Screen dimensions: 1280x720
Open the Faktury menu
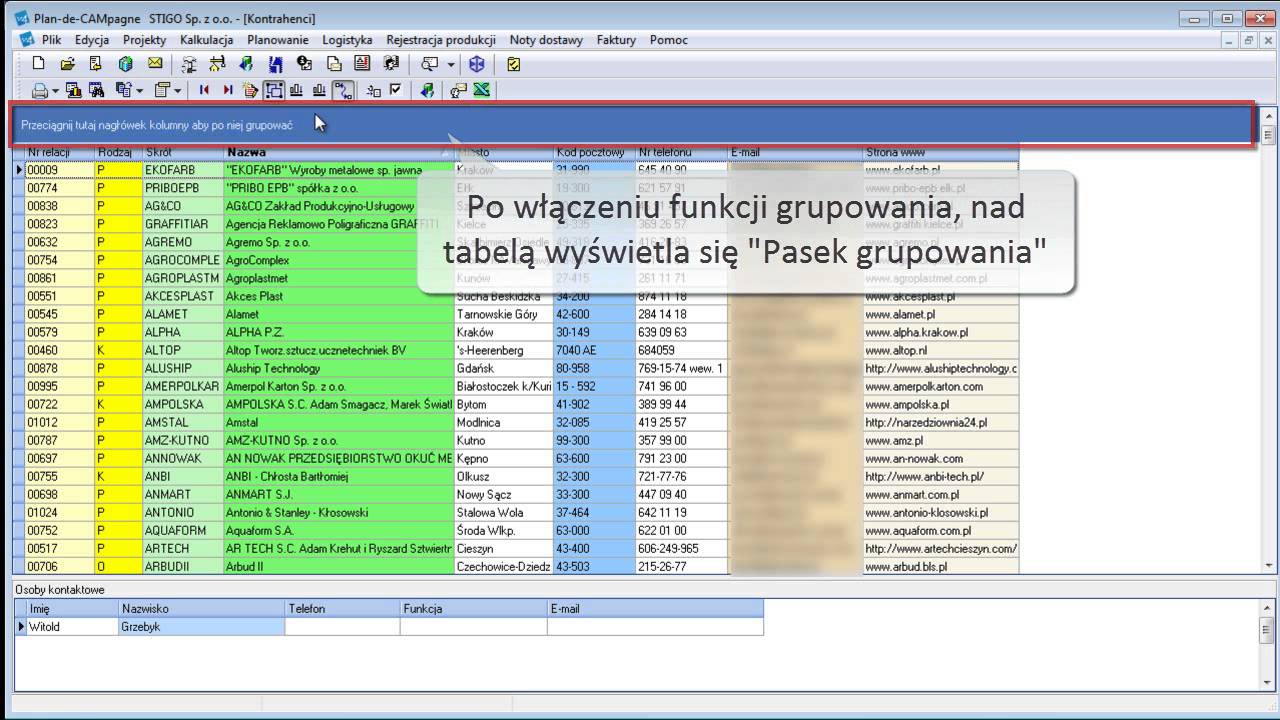click(x=616, y=40)
